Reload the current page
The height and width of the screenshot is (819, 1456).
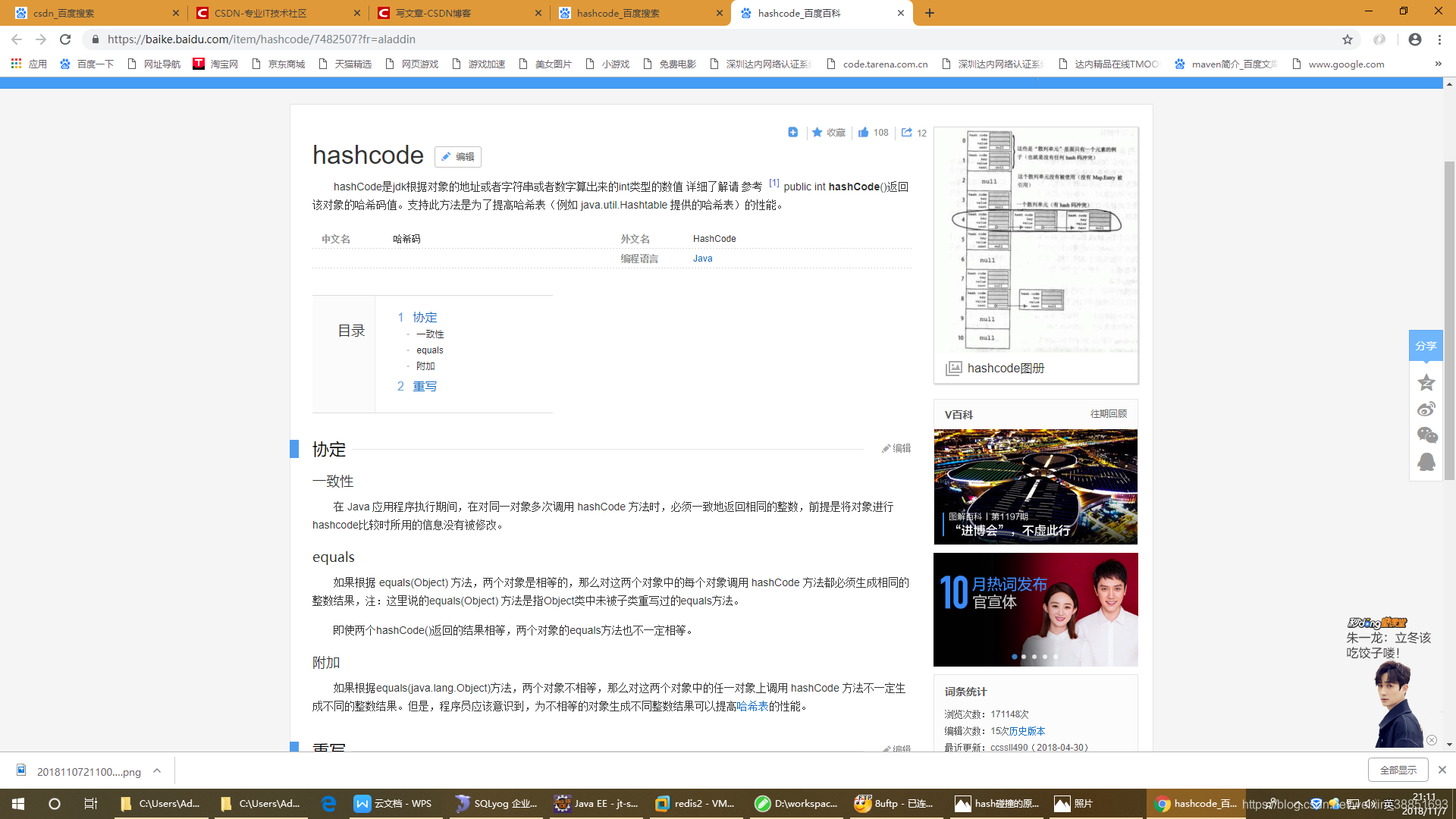tap(65, 39)
